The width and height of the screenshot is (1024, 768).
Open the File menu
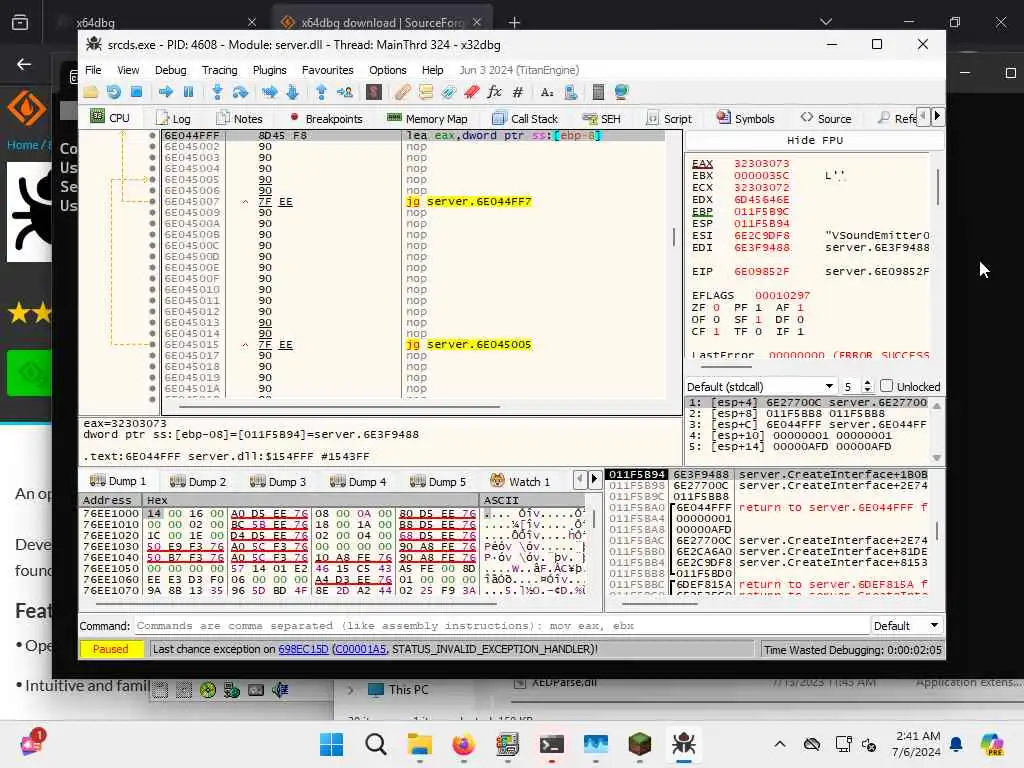click(93, 70)
